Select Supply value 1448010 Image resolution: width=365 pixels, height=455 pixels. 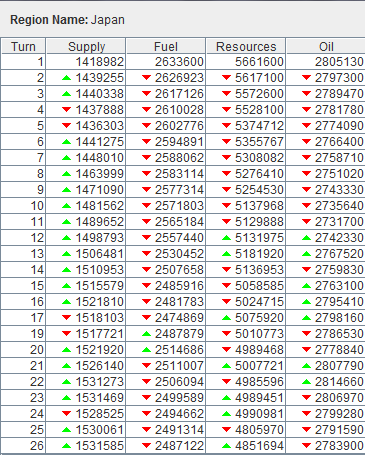pos(100,158)
